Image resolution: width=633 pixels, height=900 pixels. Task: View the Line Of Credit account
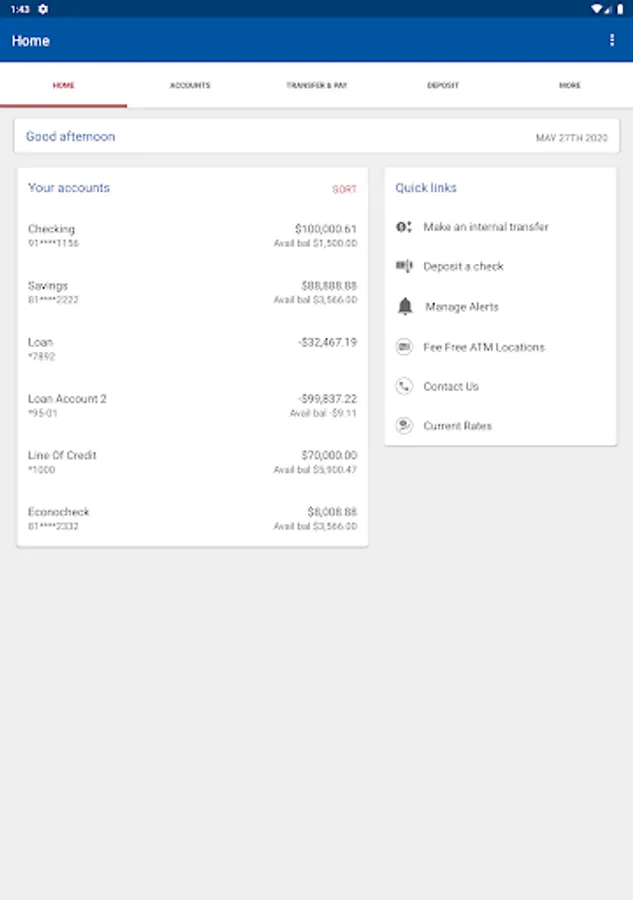[x=192, y=462]
